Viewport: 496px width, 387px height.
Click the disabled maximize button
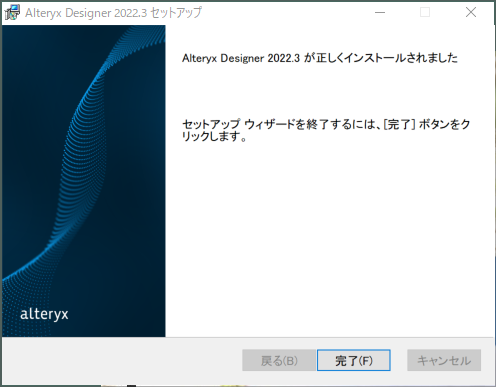point(425,12)
